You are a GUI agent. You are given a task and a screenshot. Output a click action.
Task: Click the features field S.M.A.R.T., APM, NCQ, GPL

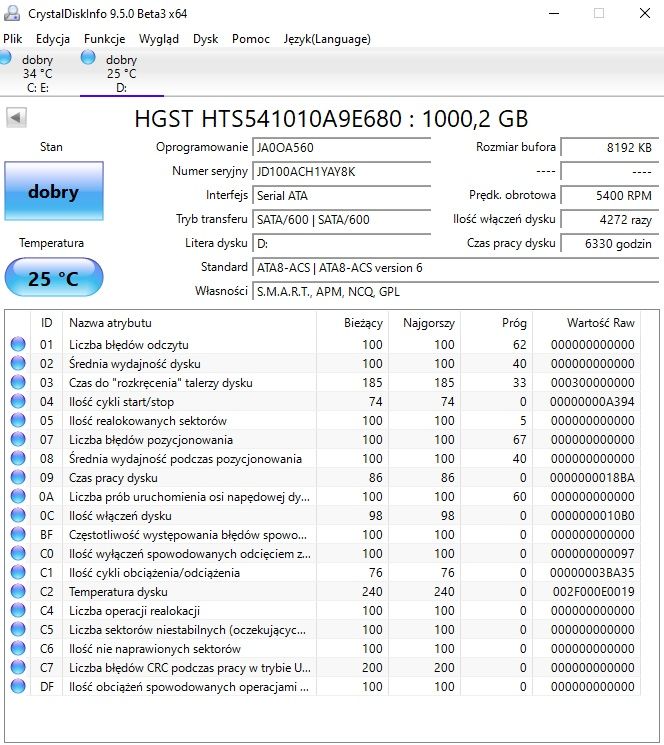click(455, 292)
